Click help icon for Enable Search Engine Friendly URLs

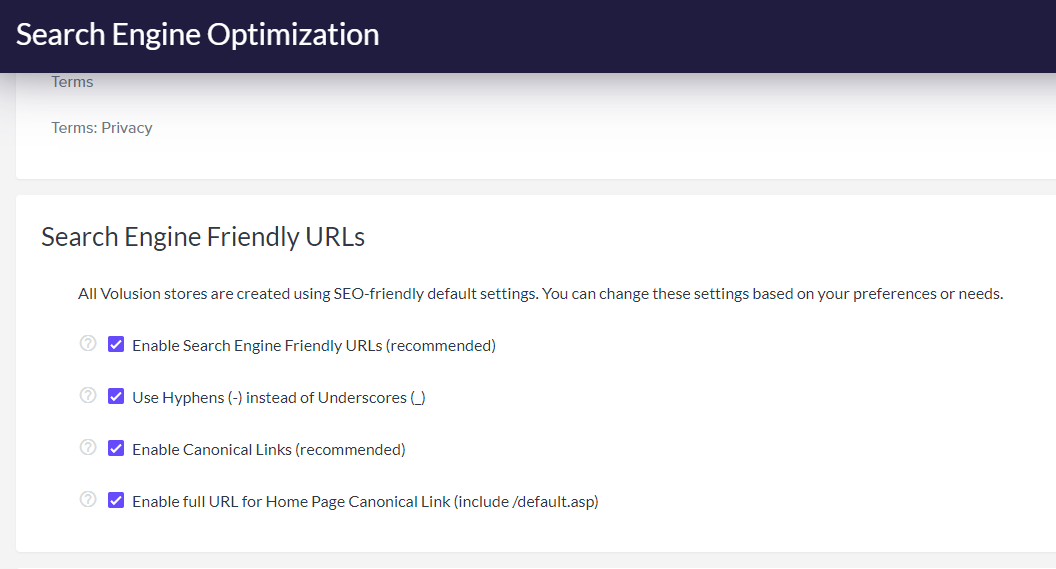(88, 344)
